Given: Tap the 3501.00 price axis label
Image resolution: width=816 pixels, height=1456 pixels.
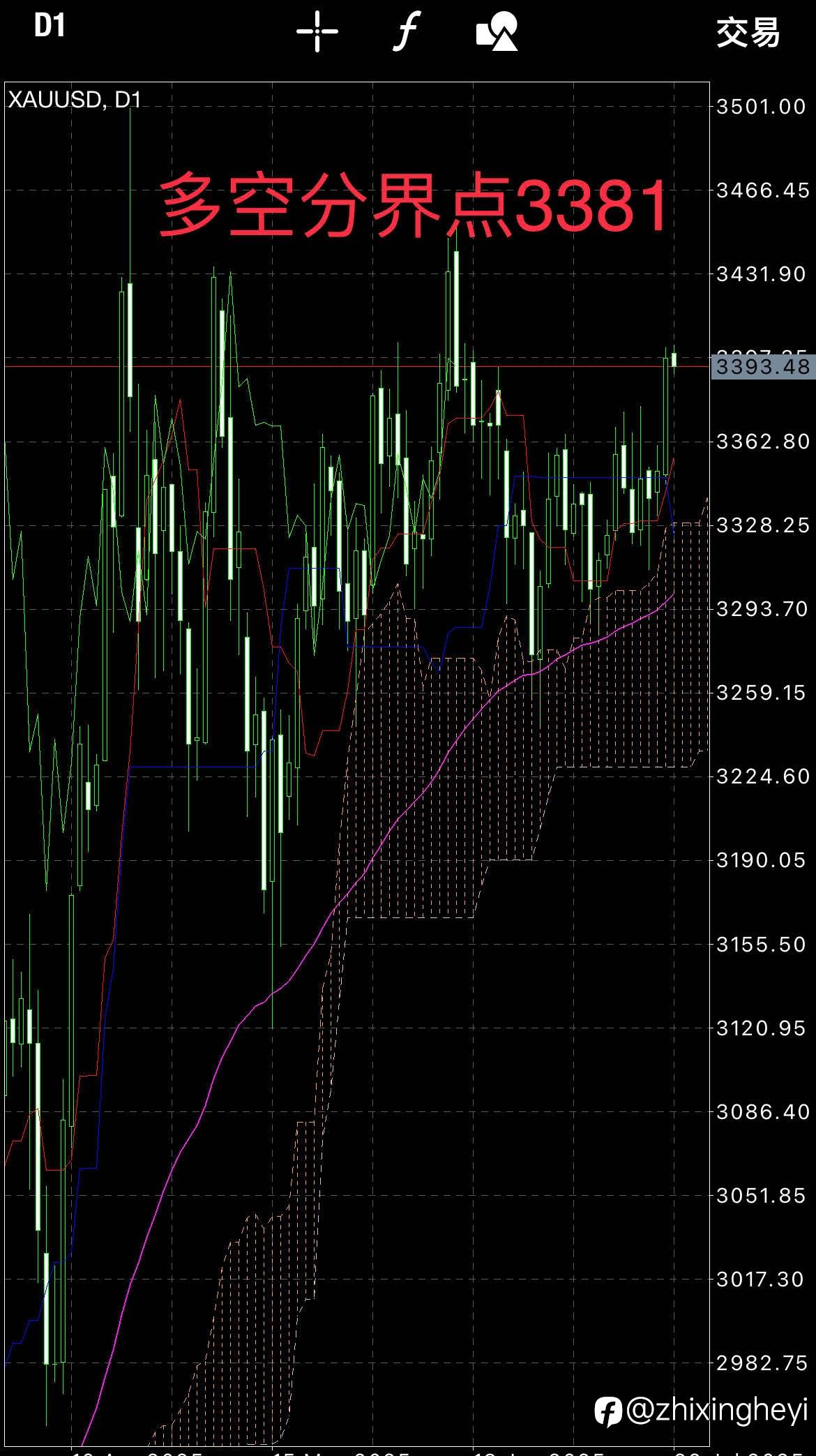Looking at the screenshot, I should click(x=761, y=107).
